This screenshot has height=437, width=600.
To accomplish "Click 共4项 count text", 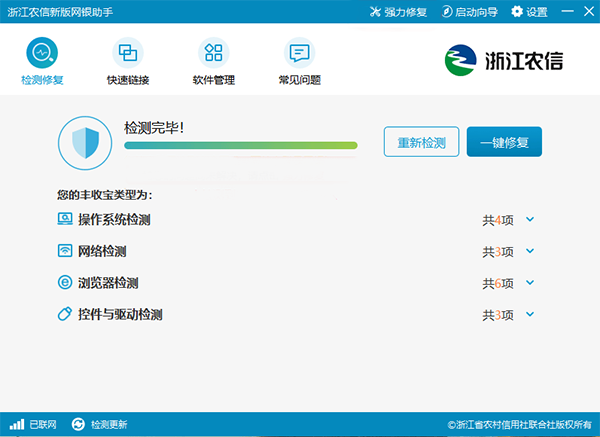I will tap(498, 220).
